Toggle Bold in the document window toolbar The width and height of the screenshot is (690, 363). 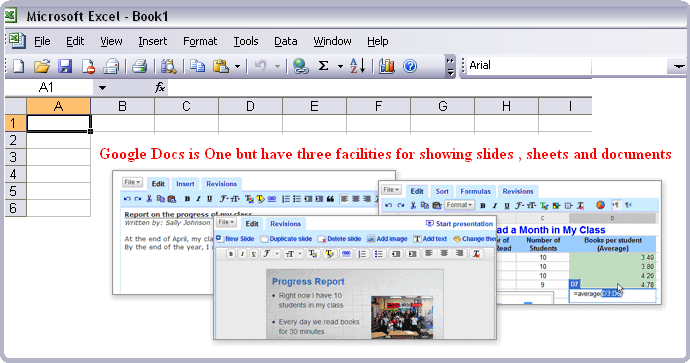click(187, 199)
